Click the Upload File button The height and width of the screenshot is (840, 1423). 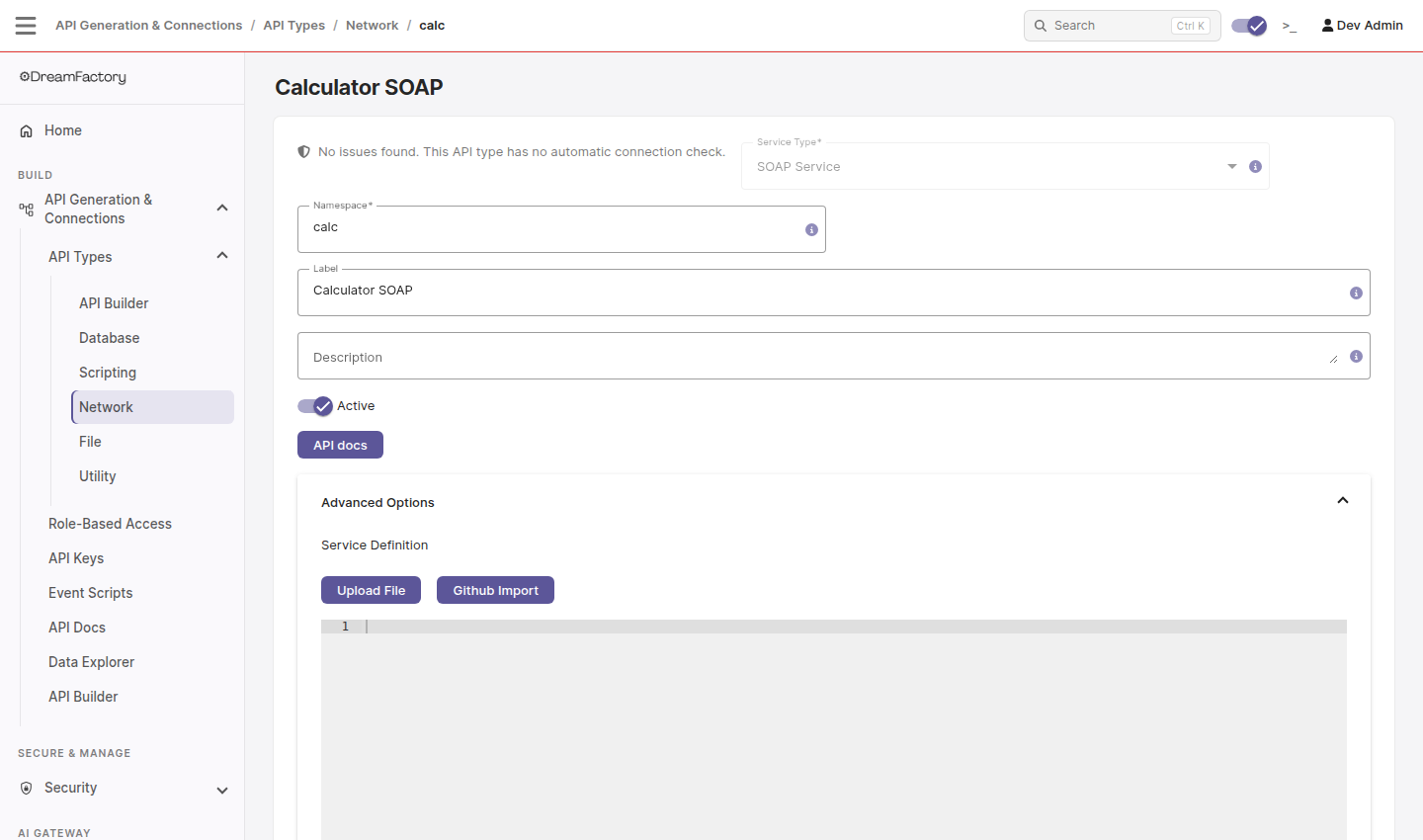(x=371, y=590)
